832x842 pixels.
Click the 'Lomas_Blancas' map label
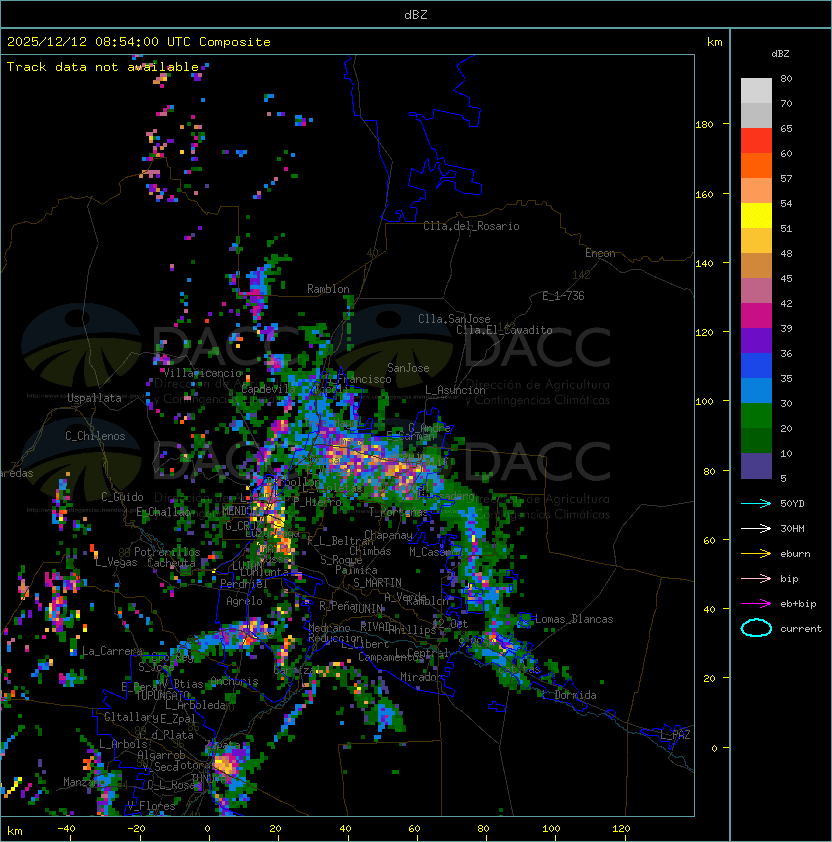pos(574,619)
